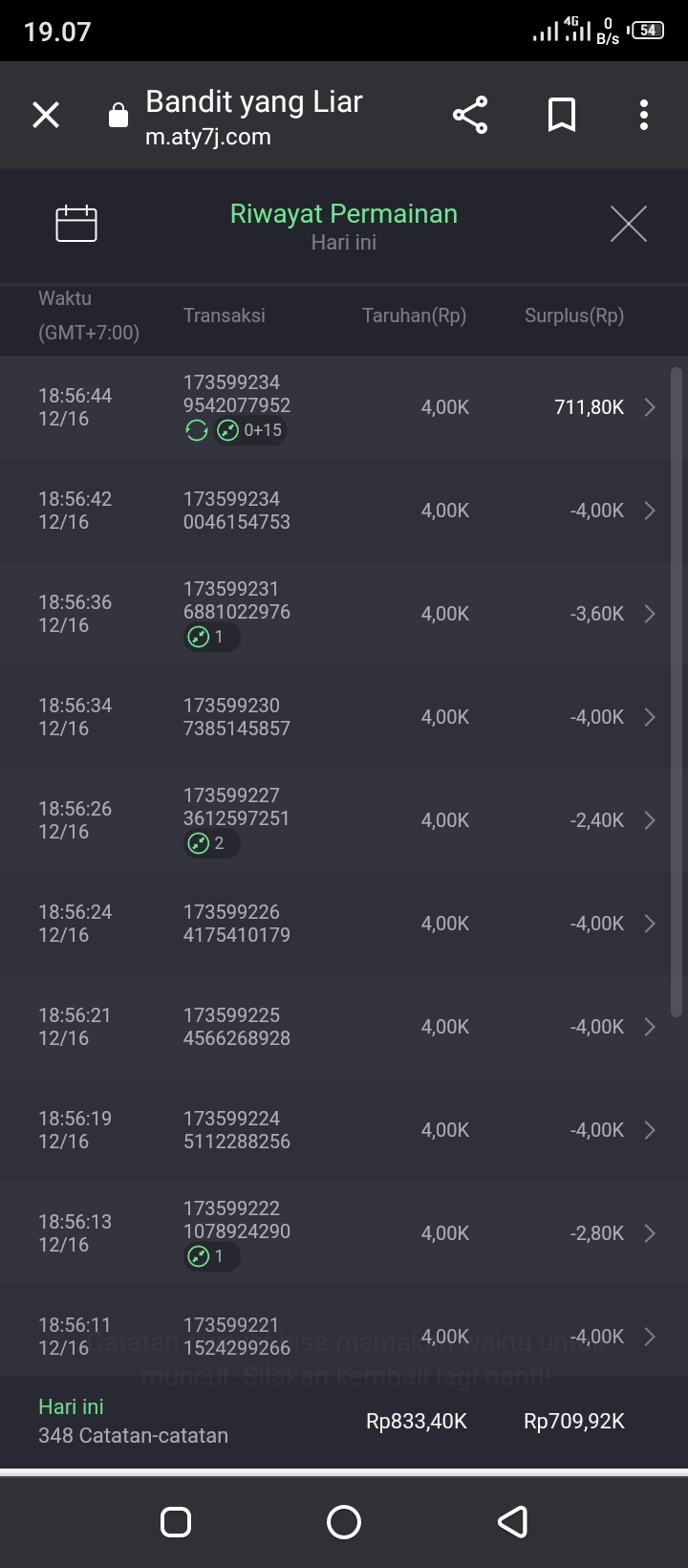The height and width of the screenshot is (1568, 688).
Task: Tap the share icon in browser bar
Action: click(470, 115)
